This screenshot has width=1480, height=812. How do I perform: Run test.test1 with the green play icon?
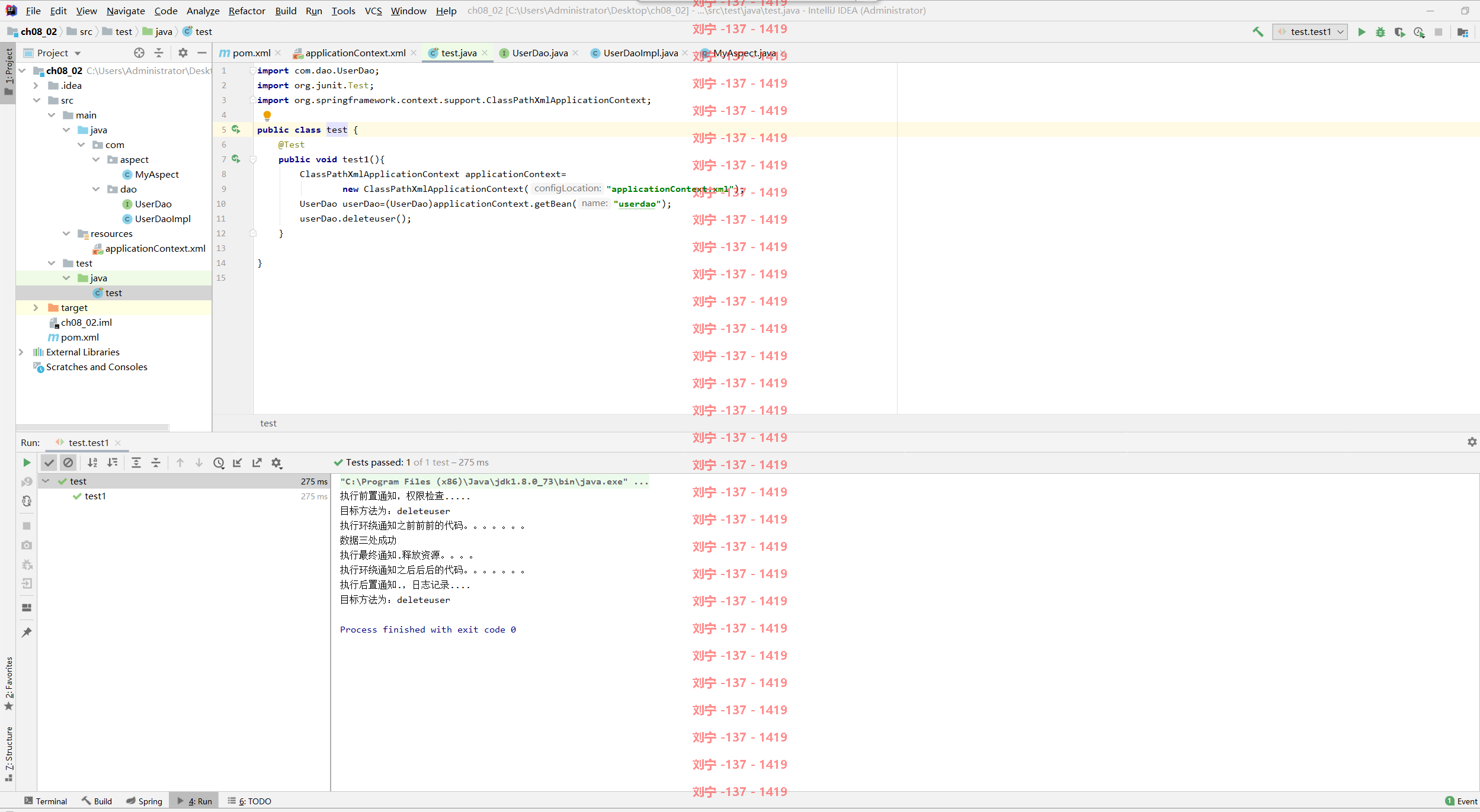(1362, 32)
